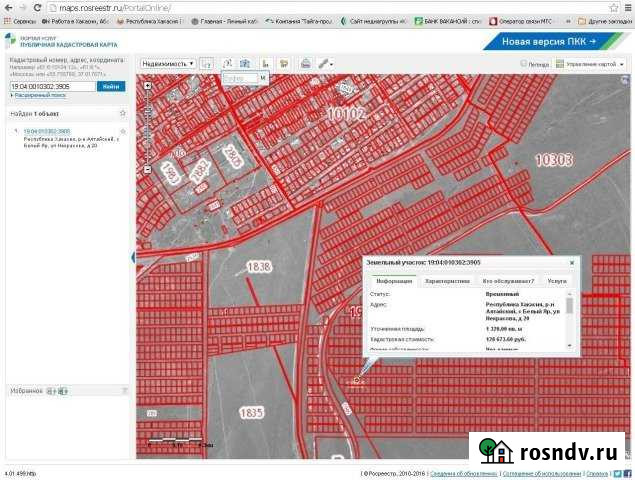Select the Кто обслуживает? tab
This screenshot has width=635, height=480.
[x=508, y=282]
